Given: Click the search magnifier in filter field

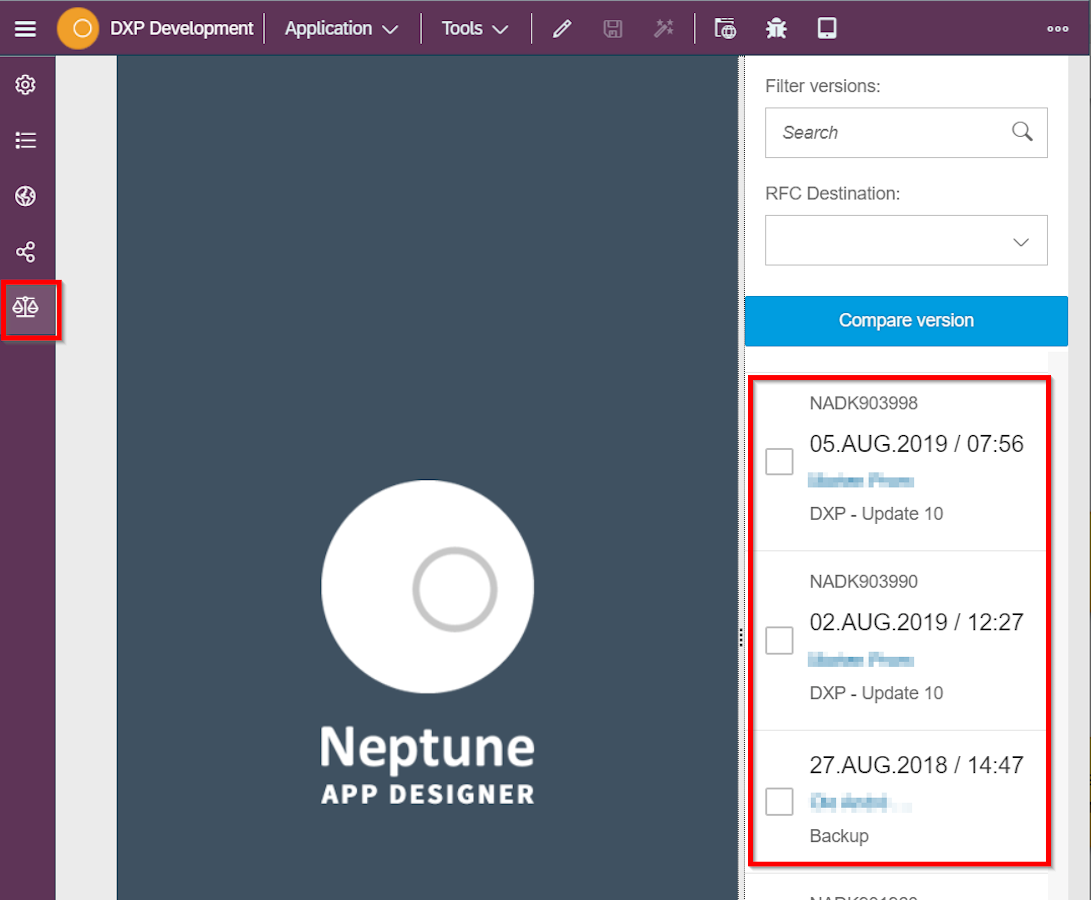Looking at the screenshot, I should pyautogui.click(x=1021, y=132).
